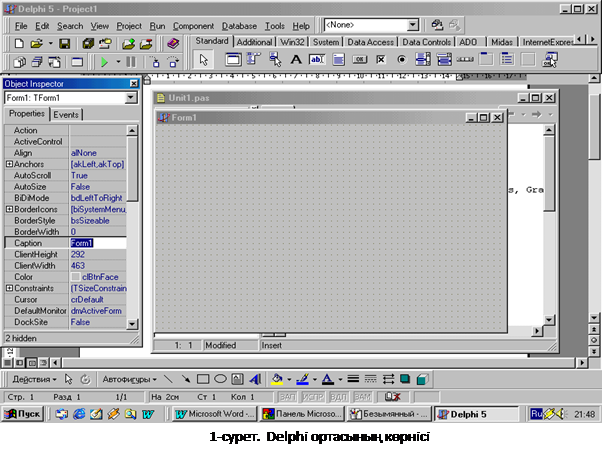Select the Label component letter A
This screenshot has width=602, height=455.
pos(296,60)
